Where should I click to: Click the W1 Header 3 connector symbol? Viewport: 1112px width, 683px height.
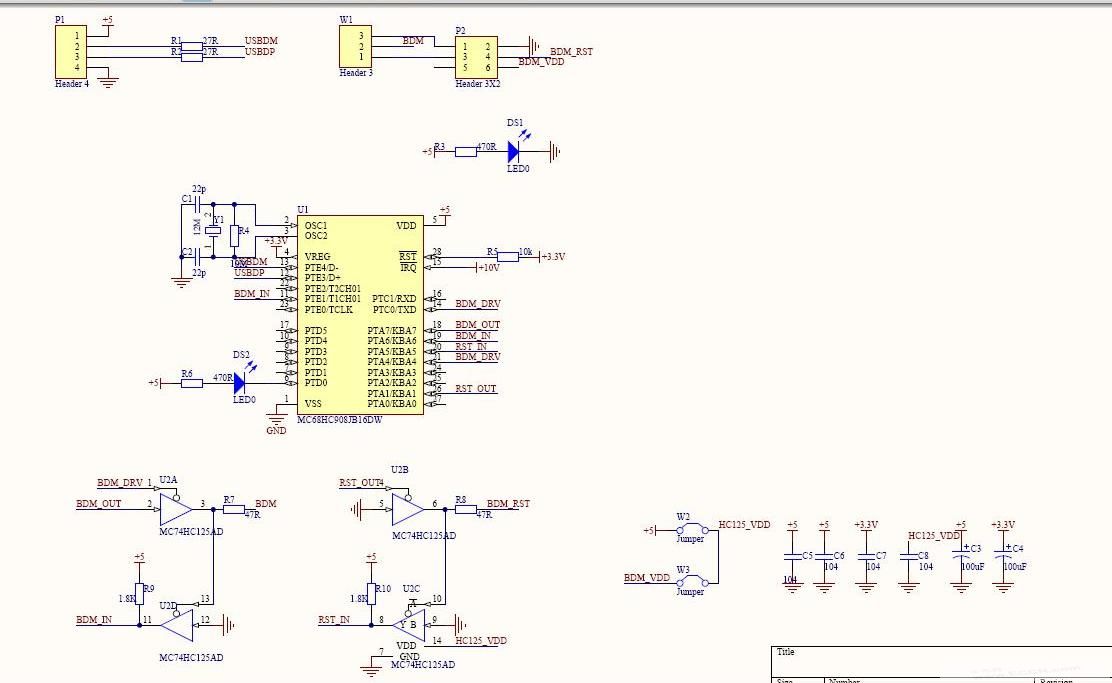pos(355,46)
